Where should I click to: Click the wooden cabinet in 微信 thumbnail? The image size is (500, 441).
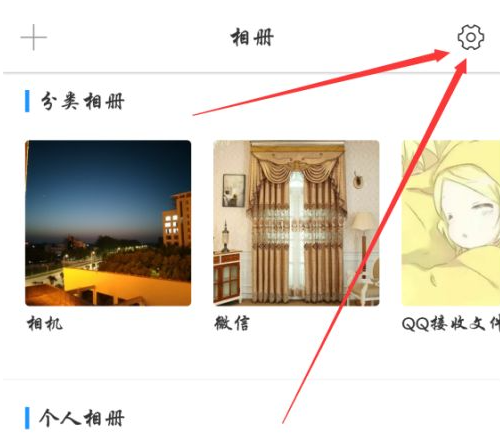[x=227, y=277]
